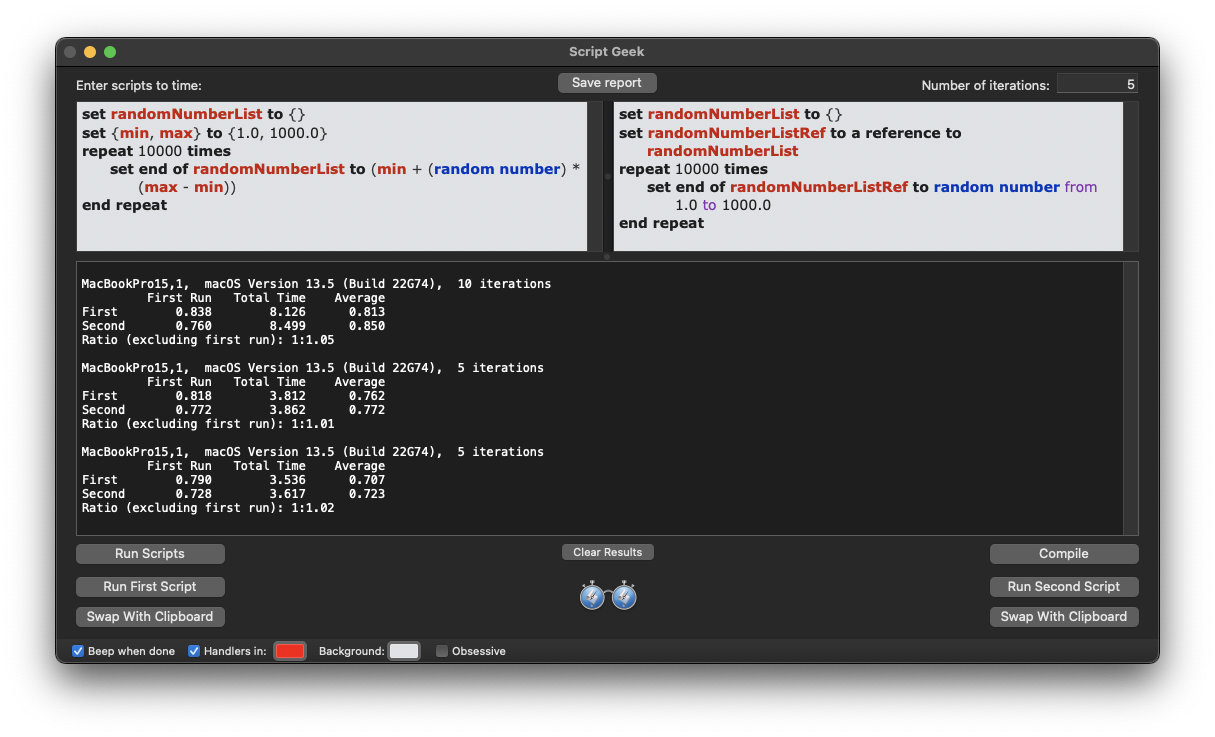Viewport: 1215px width, 737px height.
Task: Click 'end repeat' in the second script
Action: pos(662,223)
